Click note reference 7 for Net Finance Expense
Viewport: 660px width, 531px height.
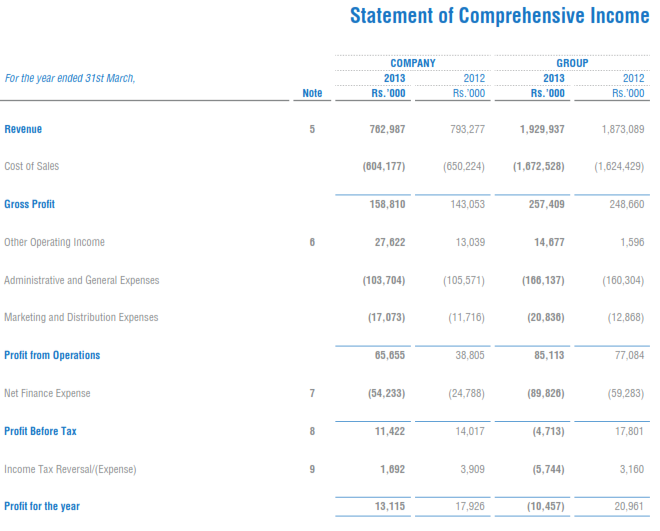[312, 393]
